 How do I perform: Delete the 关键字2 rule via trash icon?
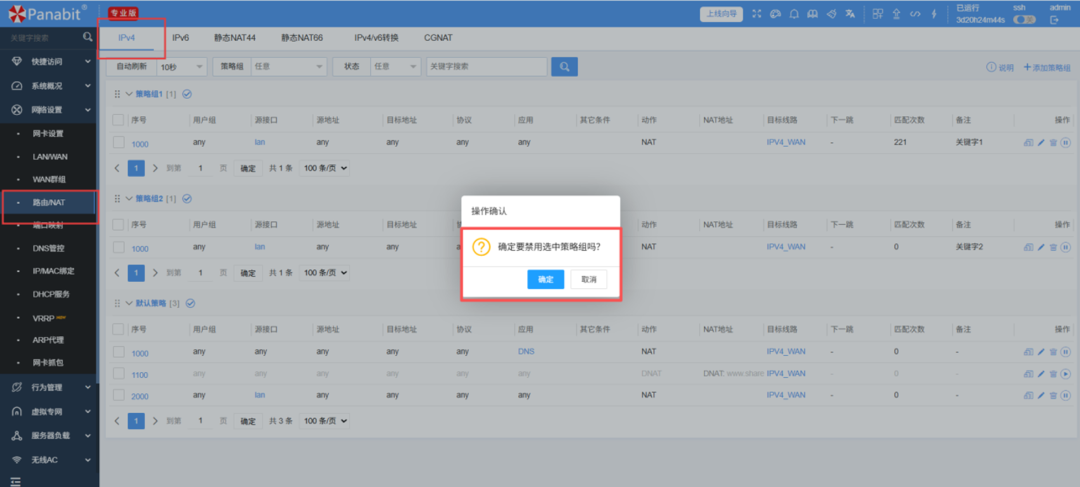coord(1052,247)
